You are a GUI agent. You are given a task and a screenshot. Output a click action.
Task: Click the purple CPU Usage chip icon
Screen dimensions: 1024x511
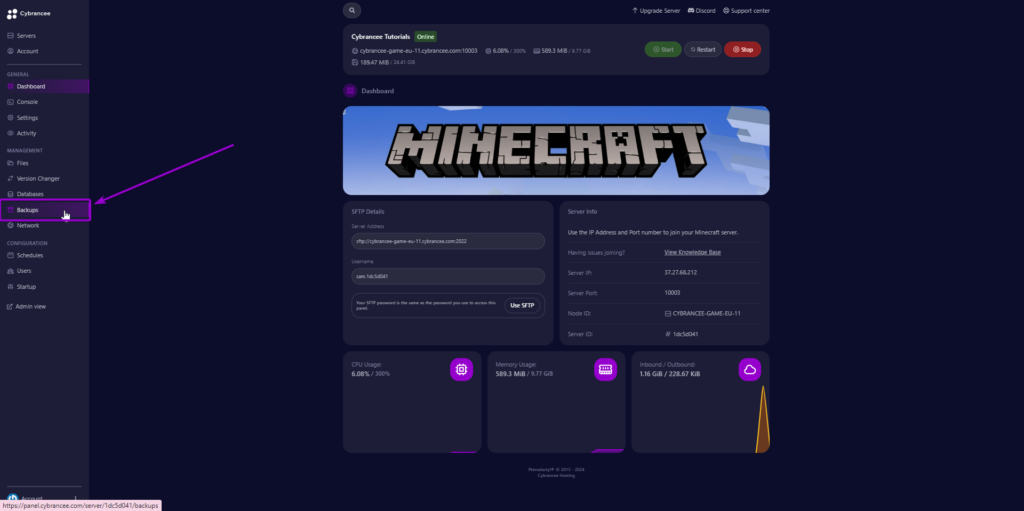(461, 370)
